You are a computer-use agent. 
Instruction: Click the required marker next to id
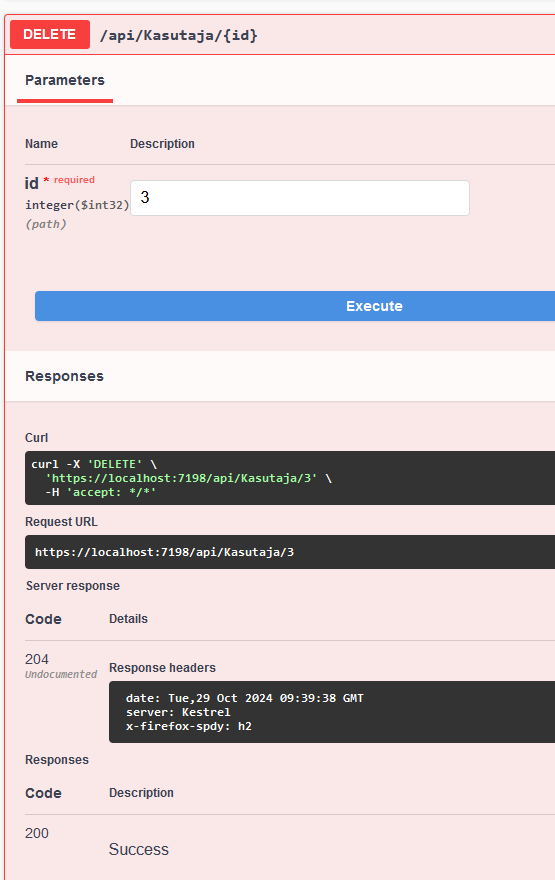click(70, 180)
